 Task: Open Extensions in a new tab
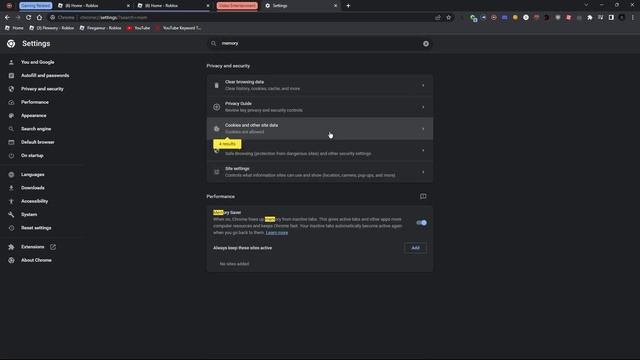point(33,247)
